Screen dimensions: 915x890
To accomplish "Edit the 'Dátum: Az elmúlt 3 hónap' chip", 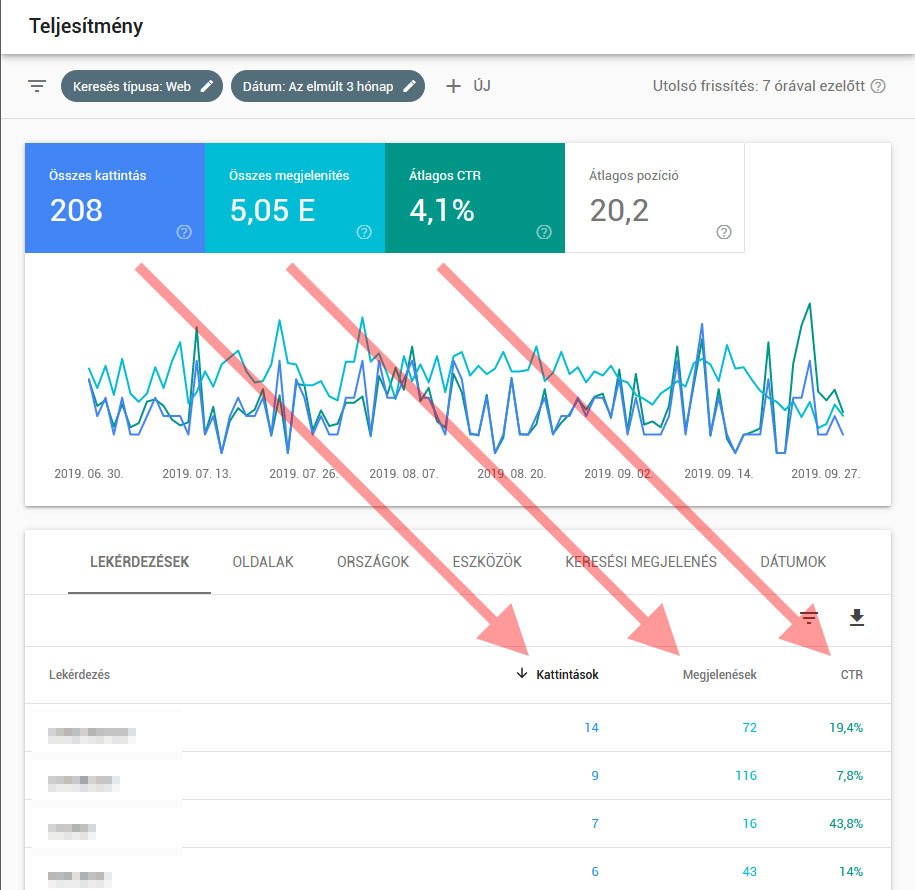I will 327,86.
